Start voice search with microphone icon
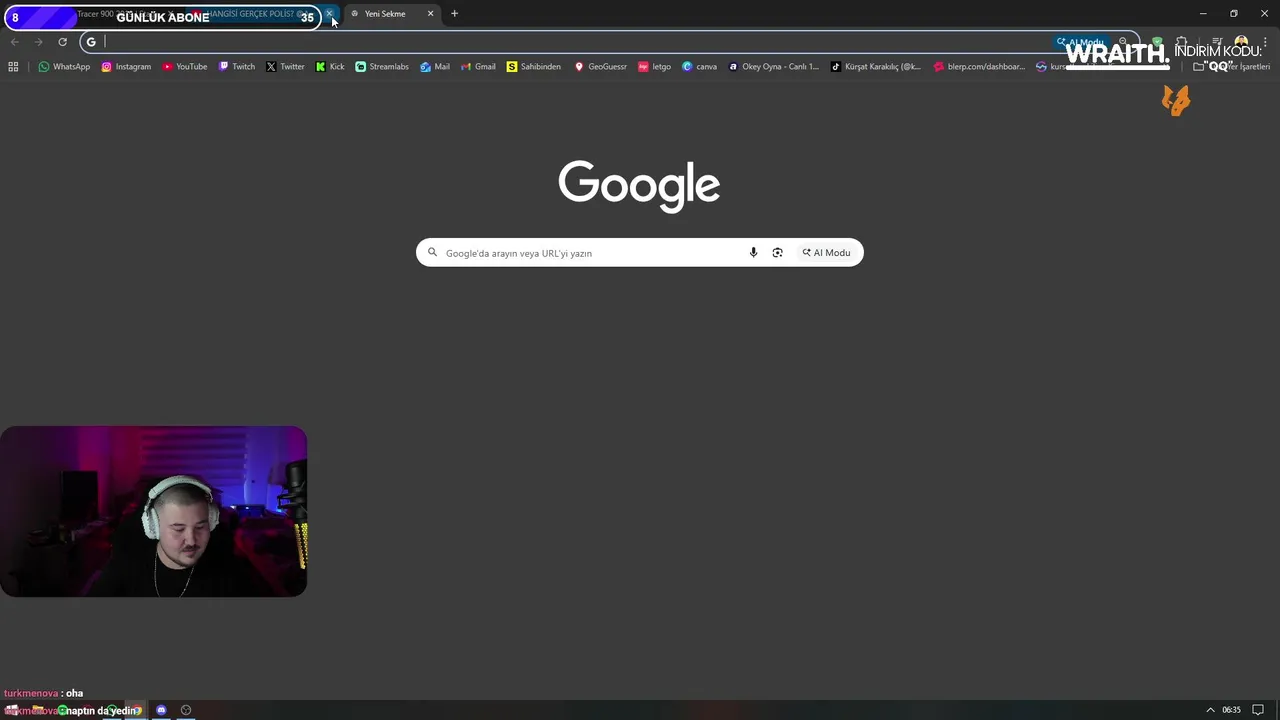The image size is (1280, 720). click(x=753, y=253)
